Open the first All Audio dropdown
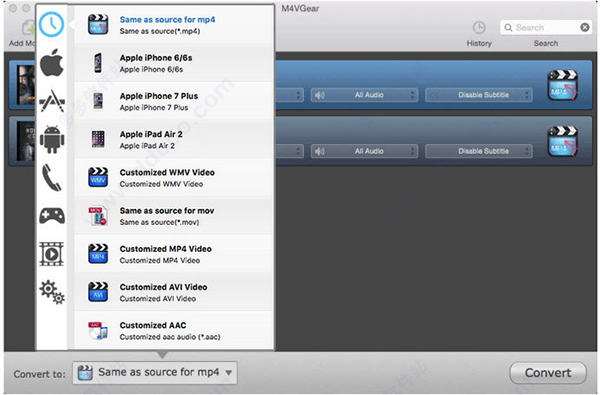The width and height of the screenshot is (600, 395). 364,95
